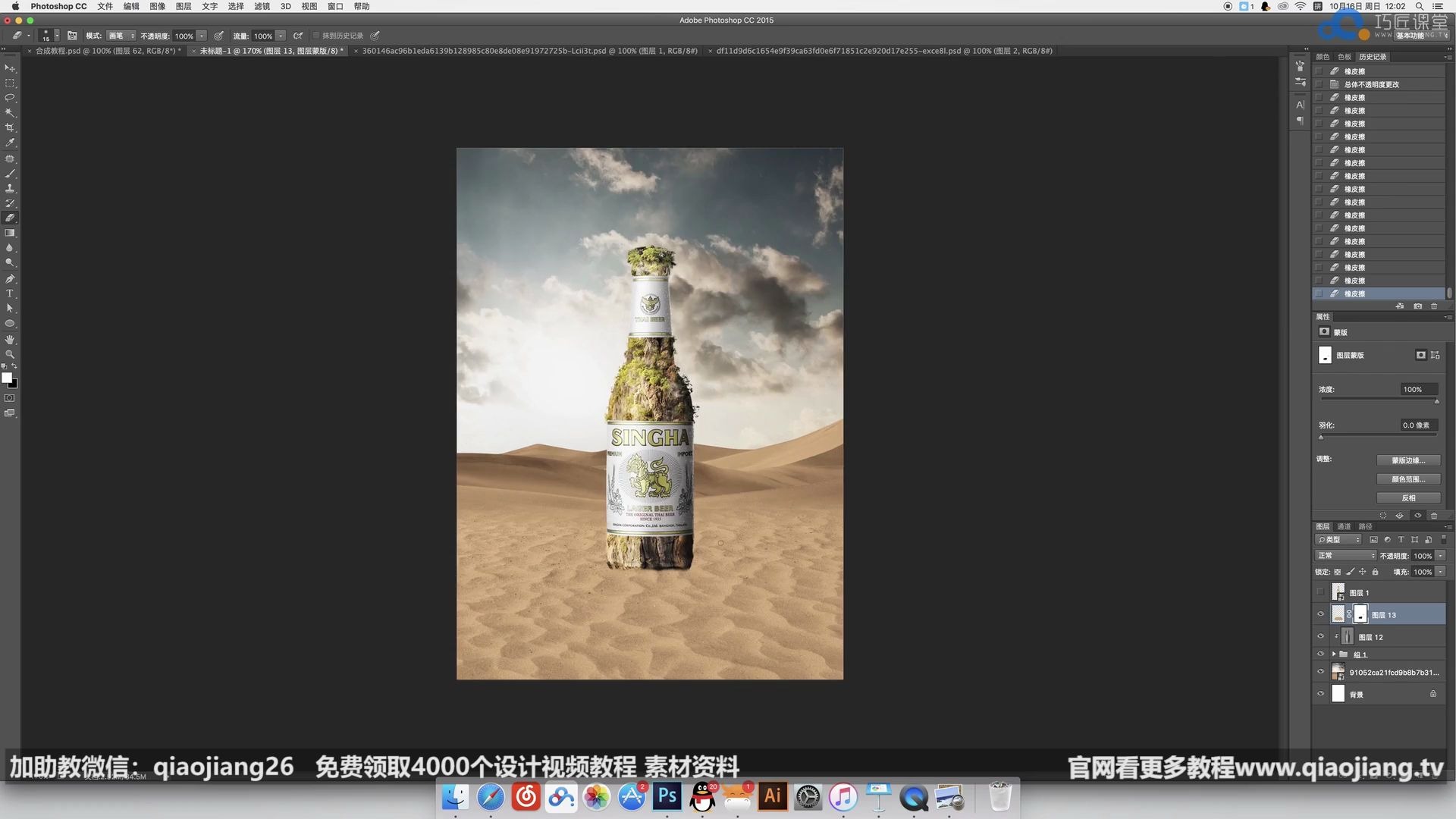Select the History Brush tool

coord(10,203)
